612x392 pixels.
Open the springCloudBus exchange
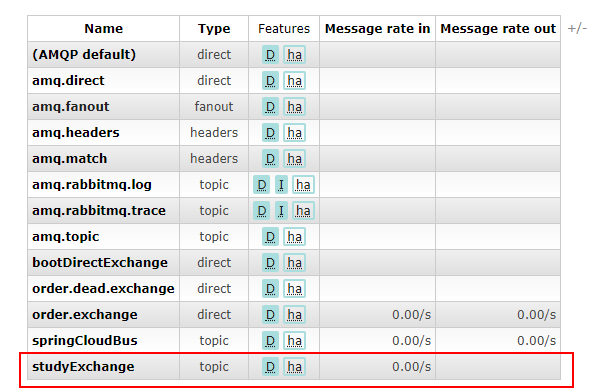[x=85, y=341]
